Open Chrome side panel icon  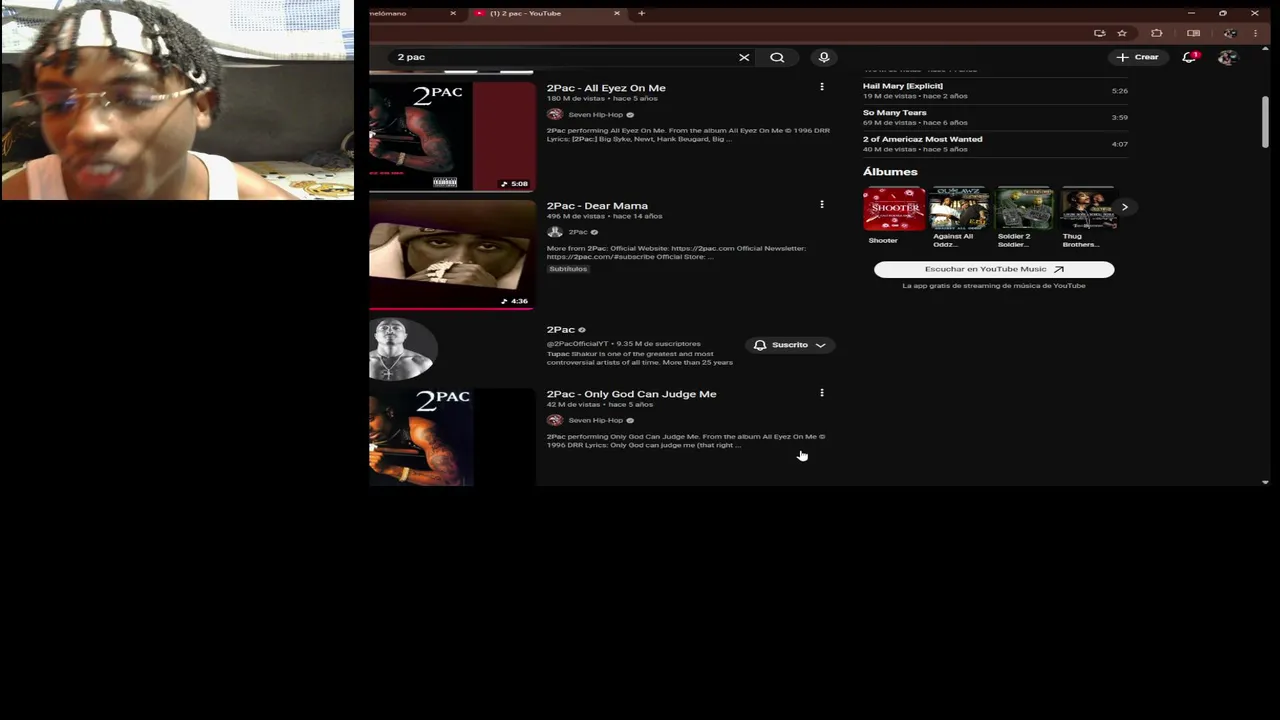pyautogui.click(x=1193, y=33)
